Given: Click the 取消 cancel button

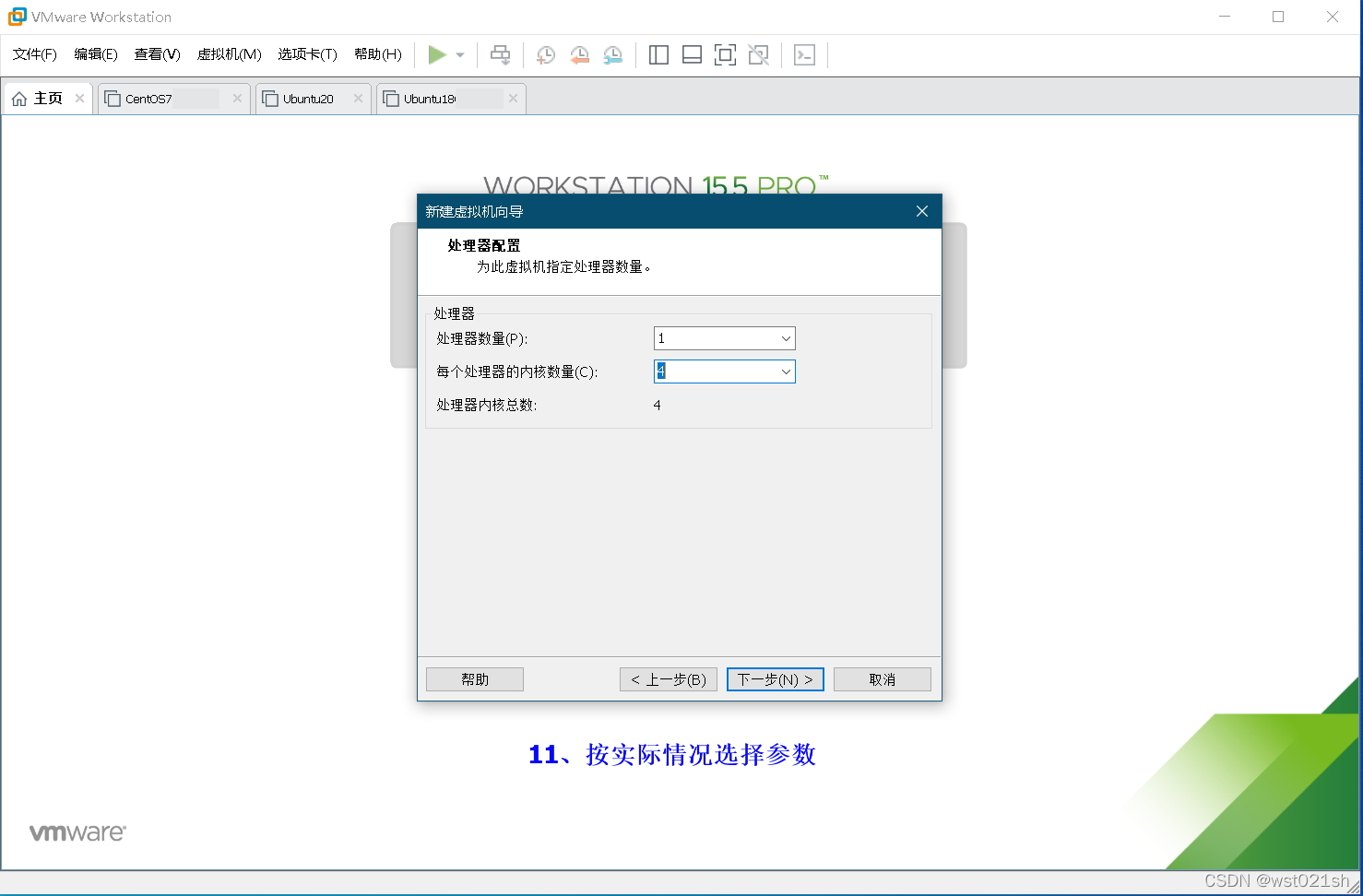Looking at the screenshot, I should [x=883, y=679].
